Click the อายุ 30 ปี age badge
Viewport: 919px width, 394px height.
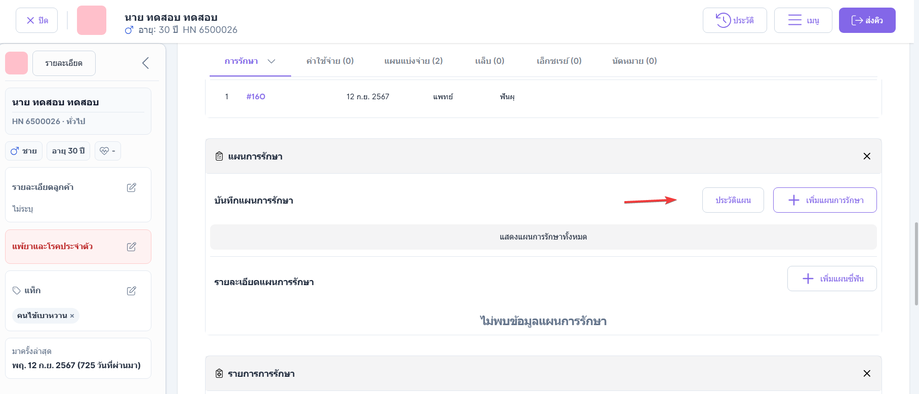coord(68,151)
